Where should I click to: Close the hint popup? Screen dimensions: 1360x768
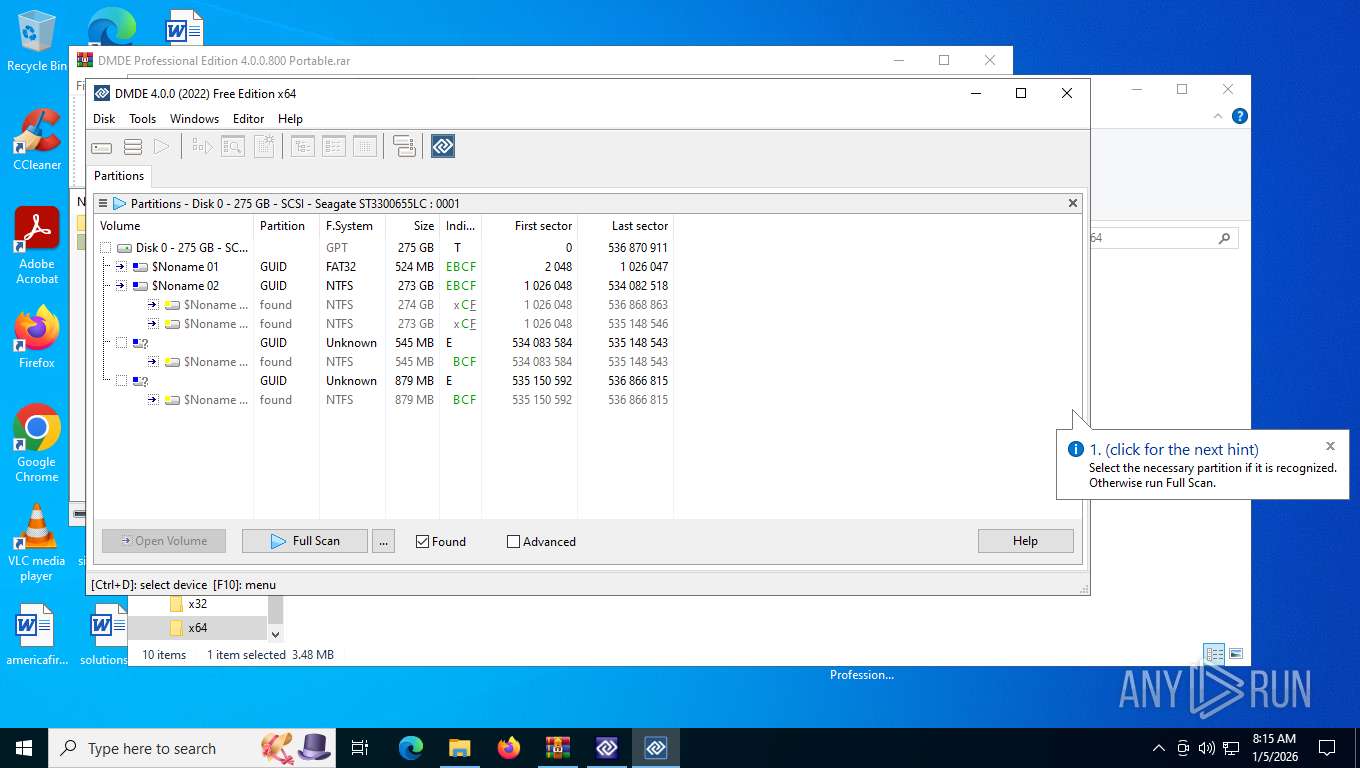pyautogui.click(x=1330, y=446)
